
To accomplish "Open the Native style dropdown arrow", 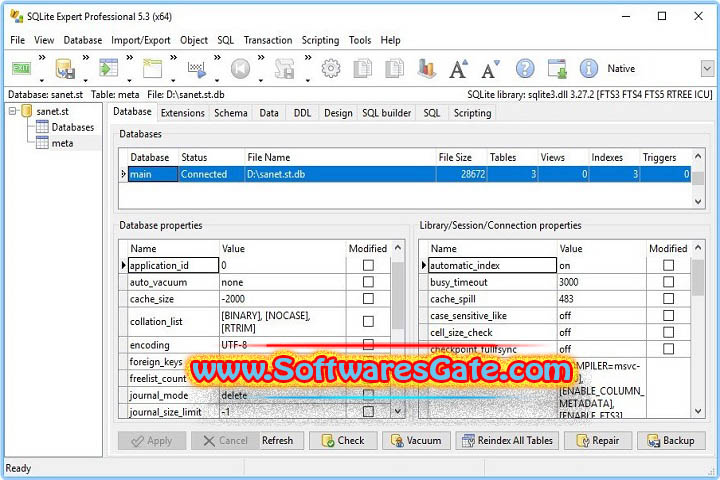I will pyautogui.click(x=707, y=69).
